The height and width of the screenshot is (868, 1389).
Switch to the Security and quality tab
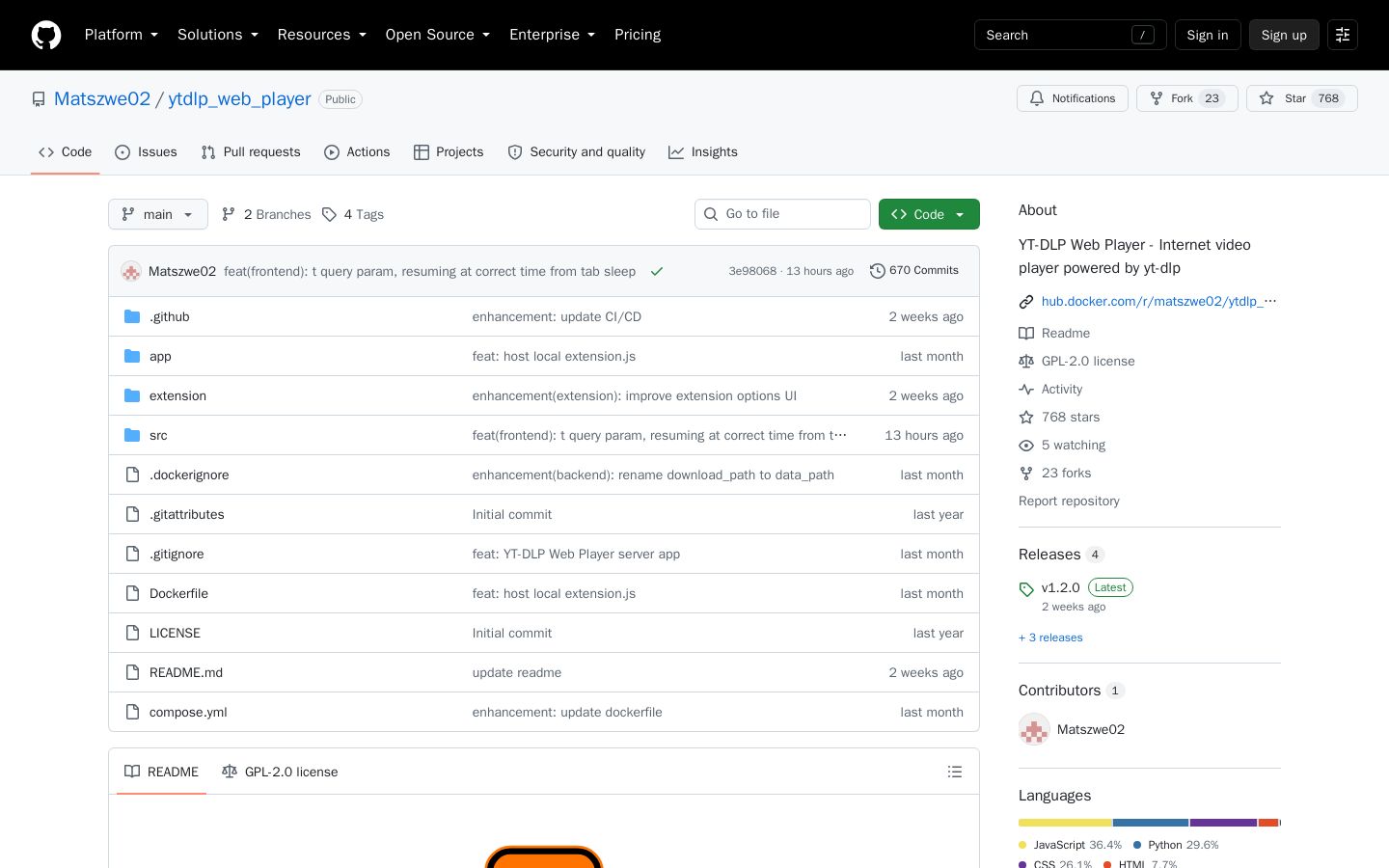[577, 152]
